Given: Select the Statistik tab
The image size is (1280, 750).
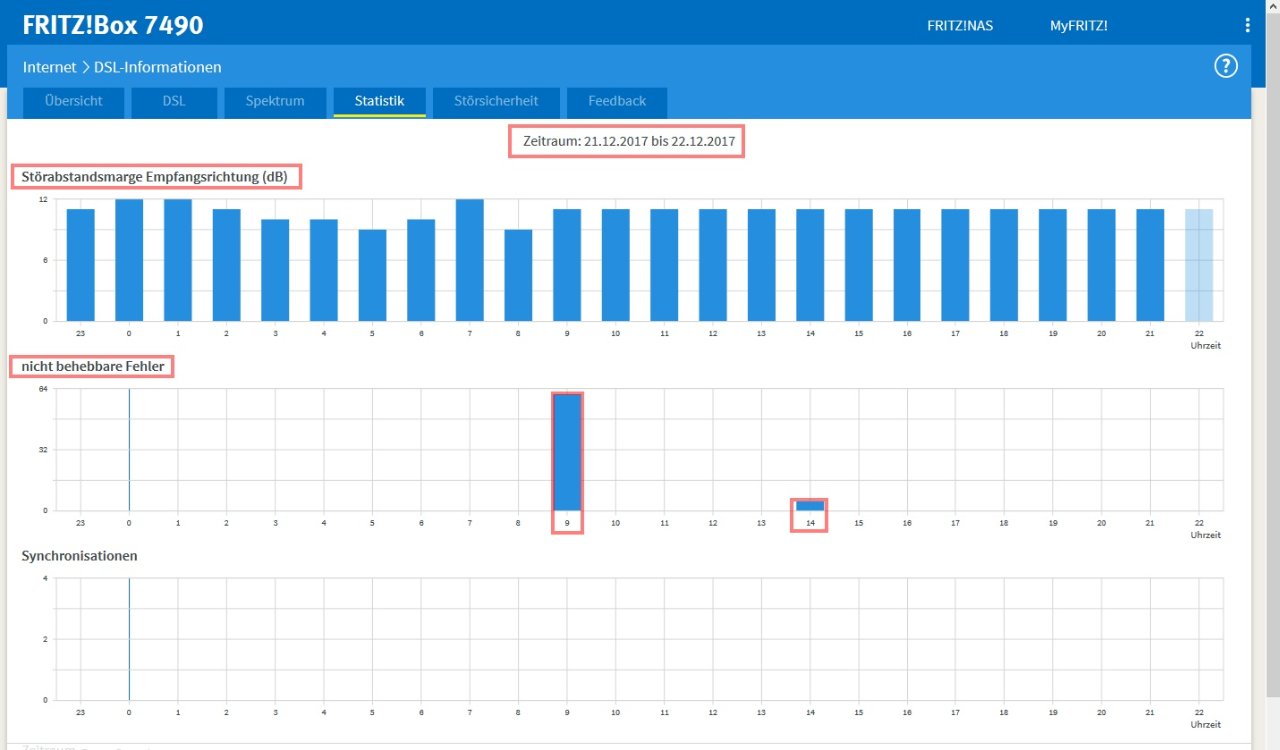Looking at the screenshot, I should pyautogui.click(x=379, y=101).
